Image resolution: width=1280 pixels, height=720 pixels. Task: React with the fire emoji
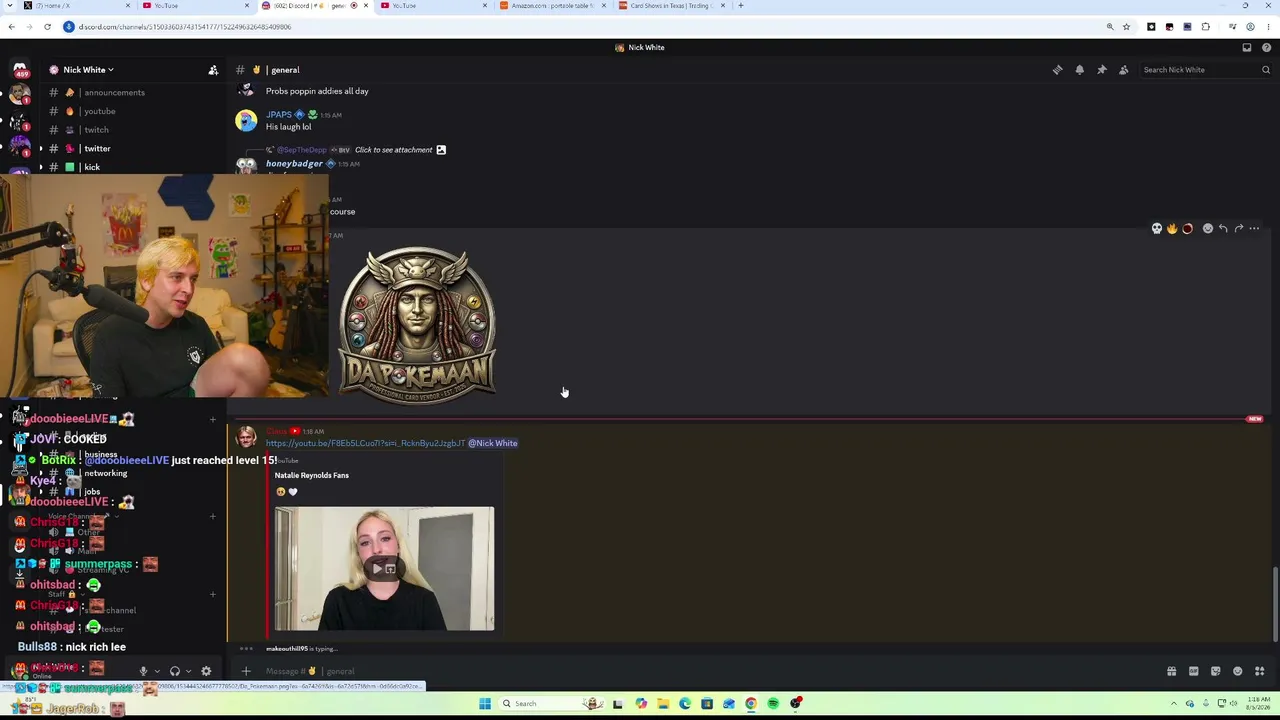pos(1172,229)
